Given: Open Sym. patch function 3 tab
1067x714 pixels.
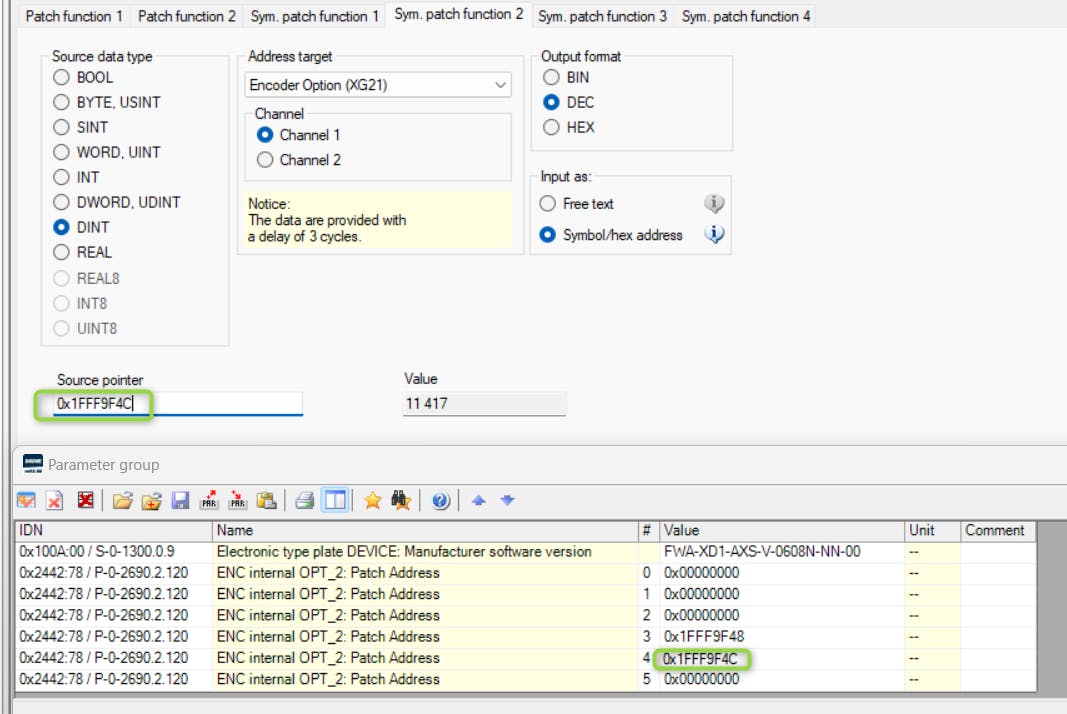Looking at the screenshot, I should [x=602, y=16].
